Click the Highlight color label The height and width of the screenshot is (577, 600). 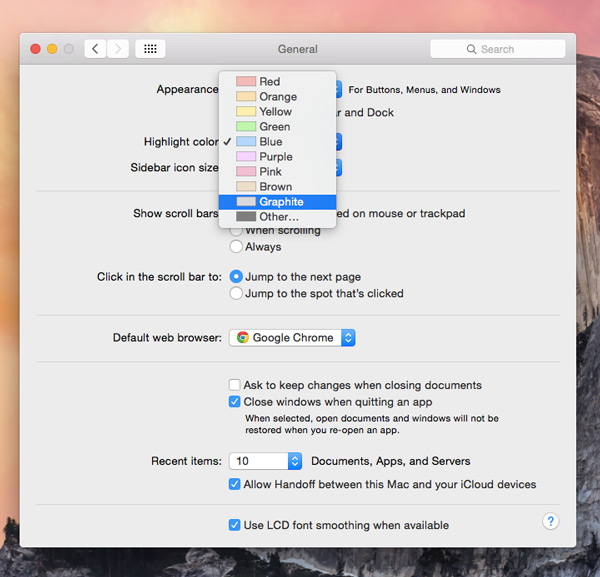coord(181,142)
